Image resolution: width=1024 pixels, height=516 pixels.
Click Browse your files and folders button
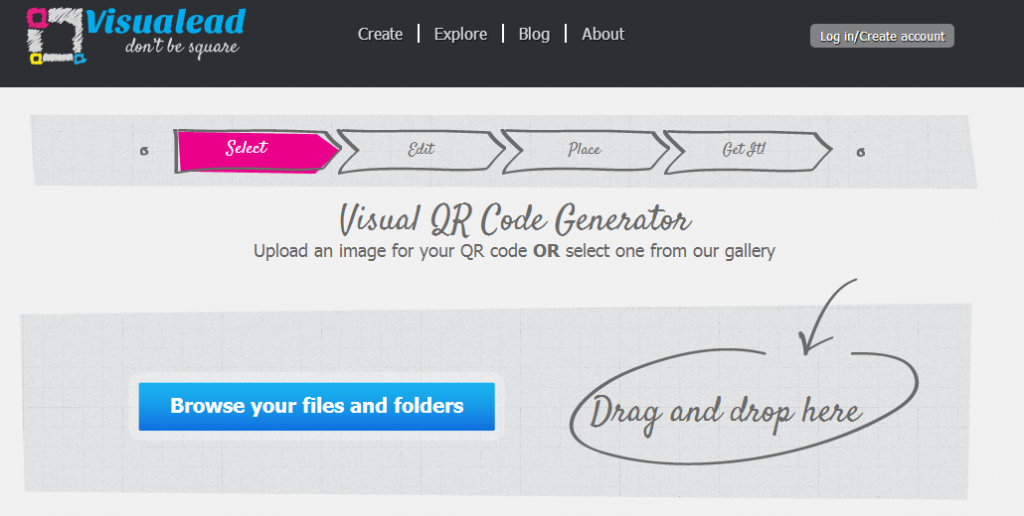[x=316, y=406]
